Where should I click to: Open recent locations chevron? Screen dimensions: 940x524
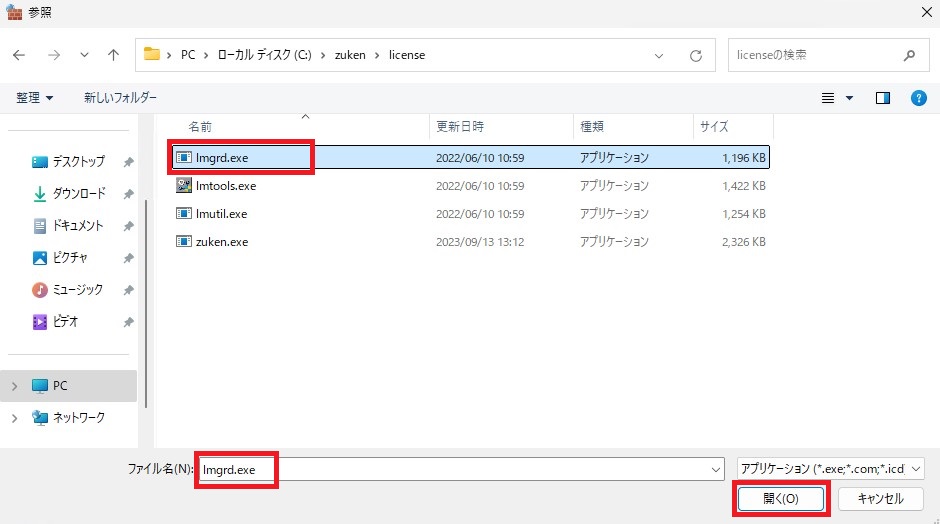(x=85, y=55)
